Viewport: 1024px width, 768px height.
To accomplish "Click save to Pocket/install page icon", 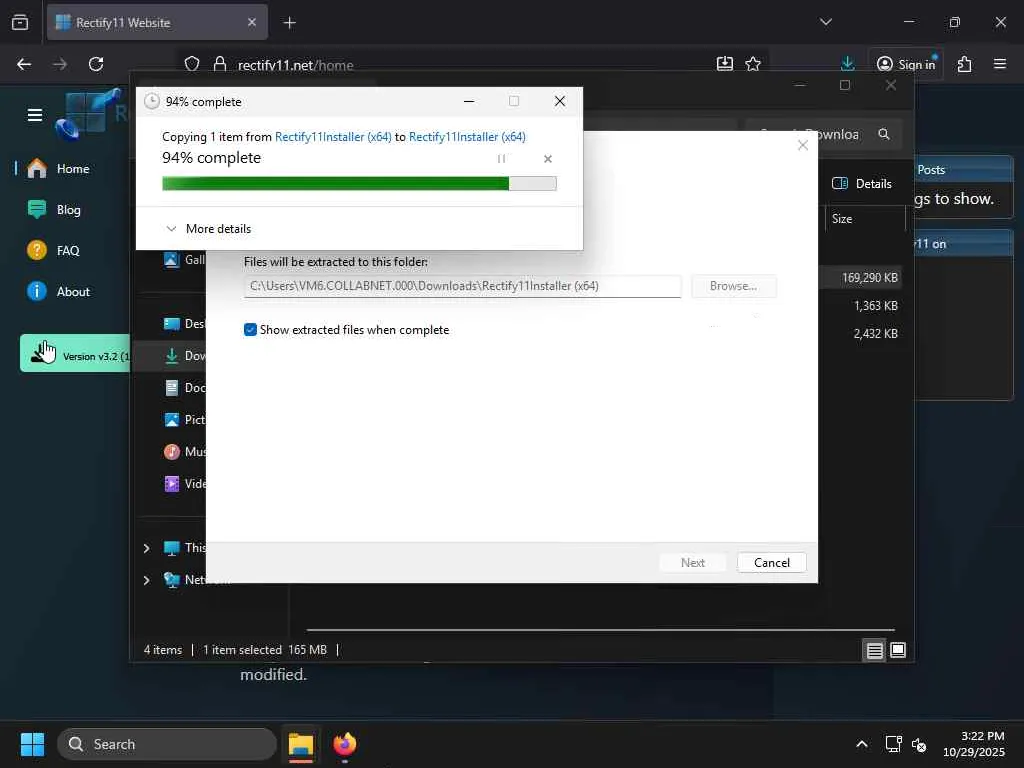I will point(724,64).
